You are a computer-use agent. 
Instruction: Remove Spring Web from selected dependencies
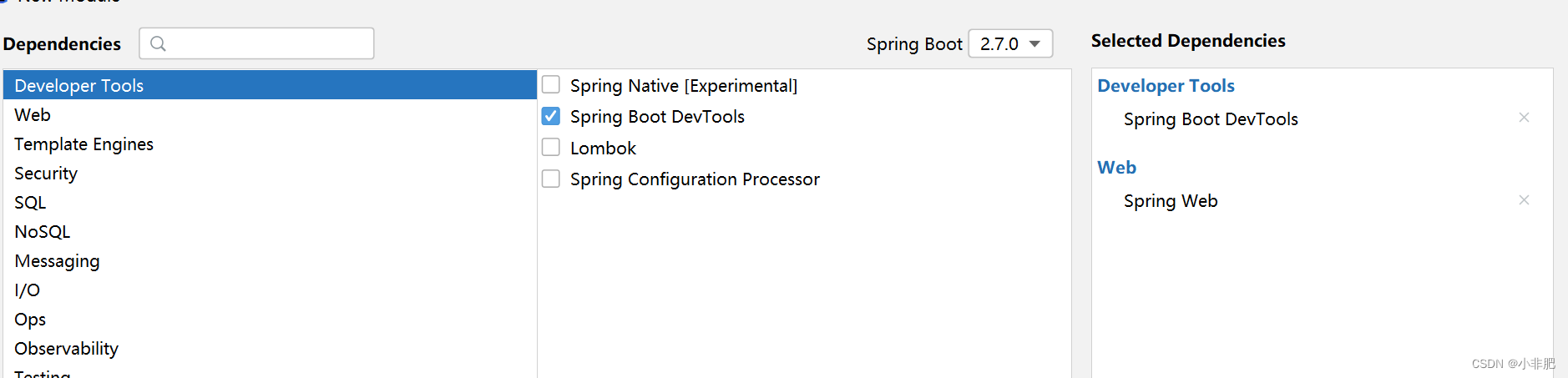[1524, 200]
